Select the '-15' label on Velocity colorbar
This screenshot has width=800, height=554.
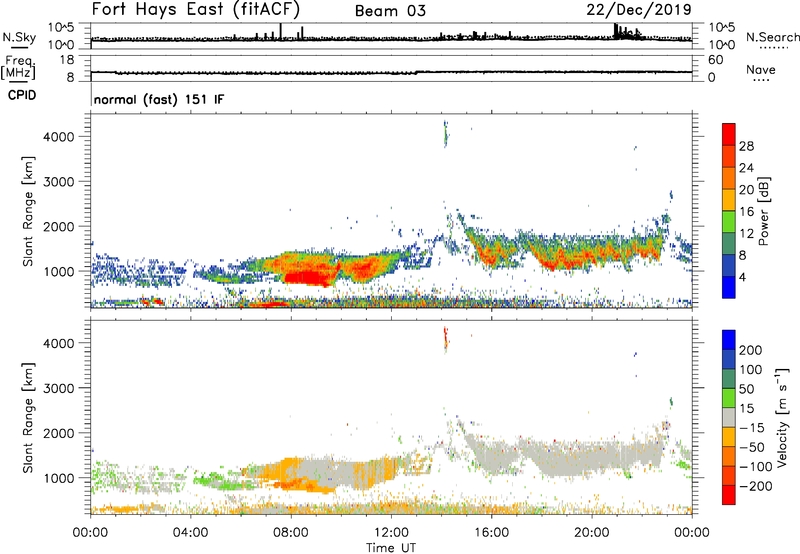(x=752, y=428)
